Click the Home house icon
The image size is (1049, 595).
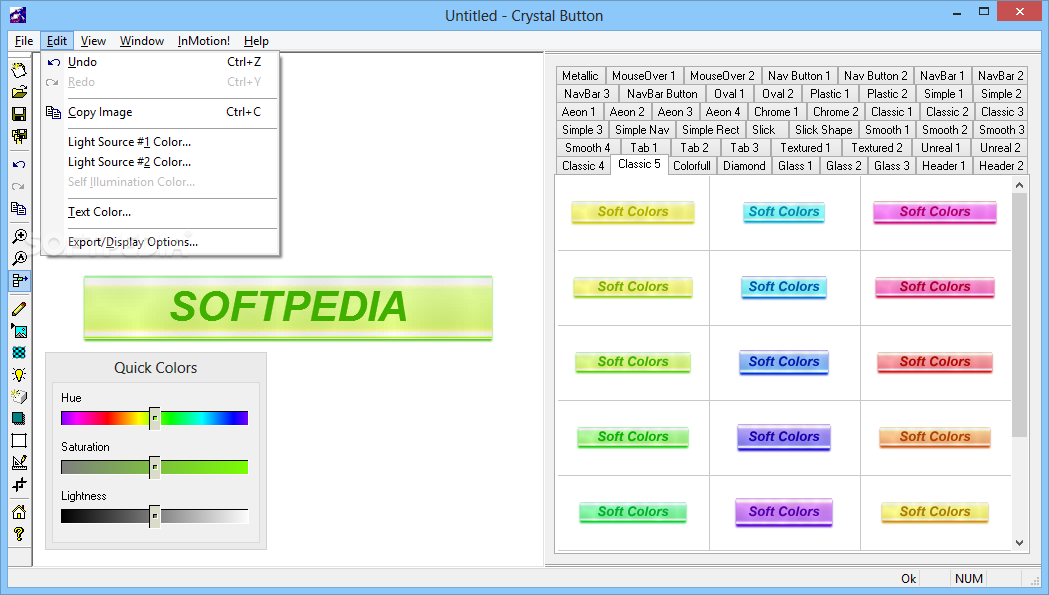click(x=19, y=512)
